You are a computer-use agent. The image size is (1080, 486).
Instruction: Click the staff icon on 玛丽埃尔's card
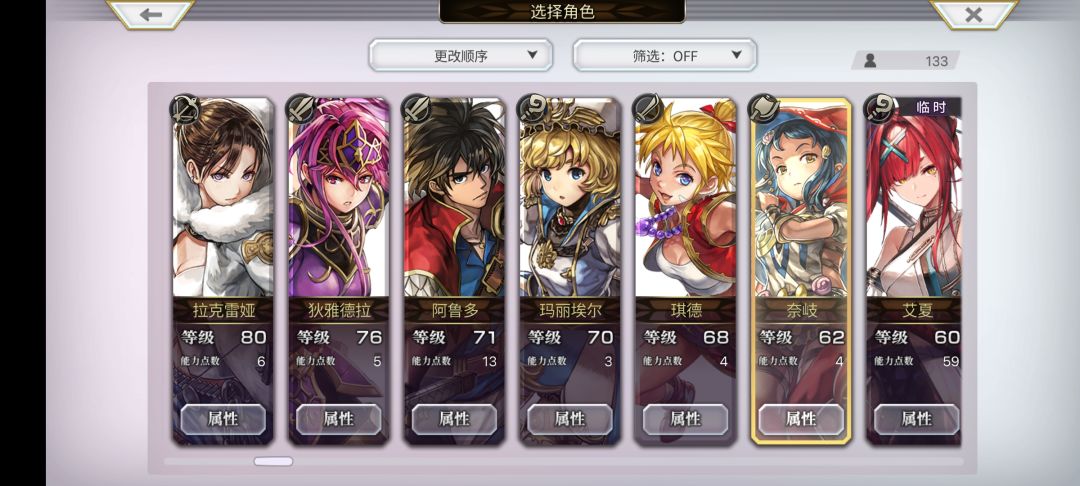(x=532, y=109)
